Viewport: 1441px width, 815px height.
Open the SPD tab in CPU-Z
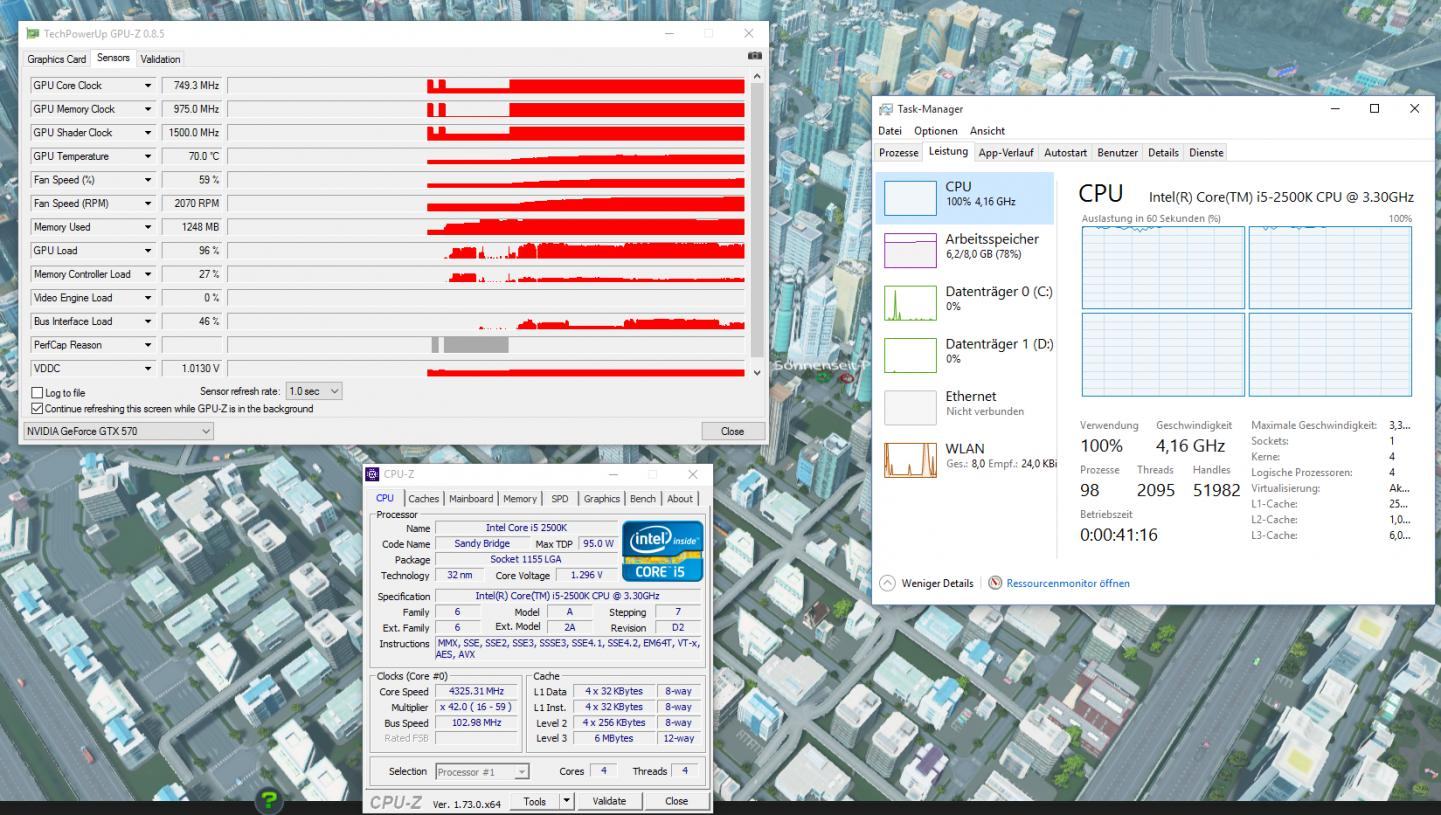tap(560, 498)
